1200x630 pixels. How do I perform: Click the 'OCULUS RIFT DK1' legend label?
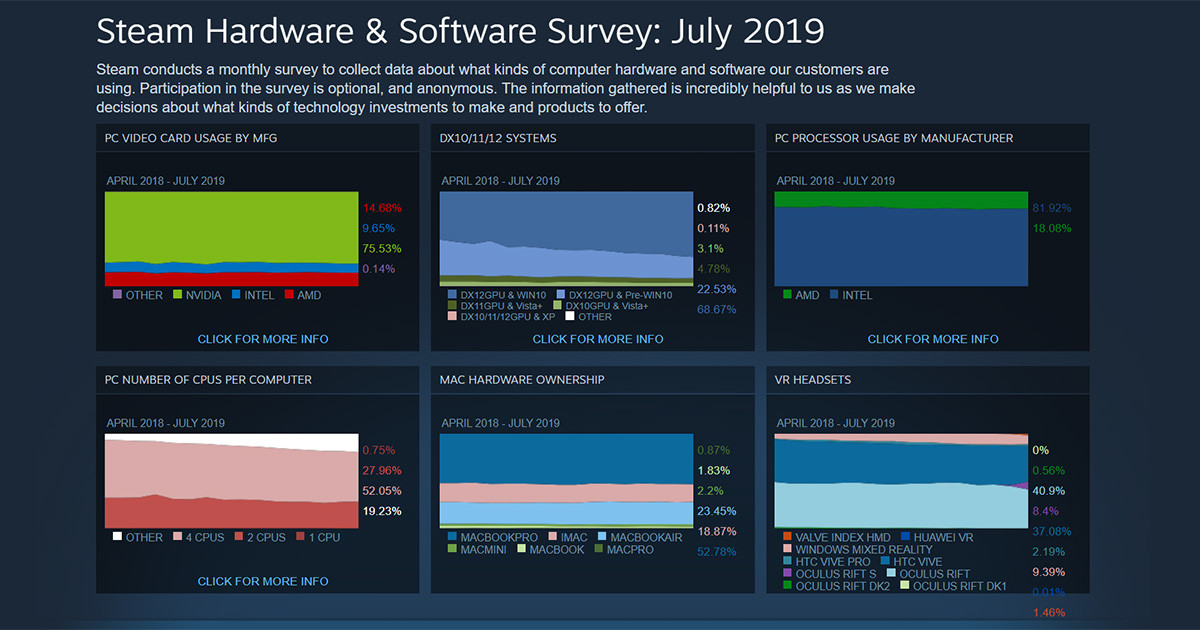[x=960, y=586]
